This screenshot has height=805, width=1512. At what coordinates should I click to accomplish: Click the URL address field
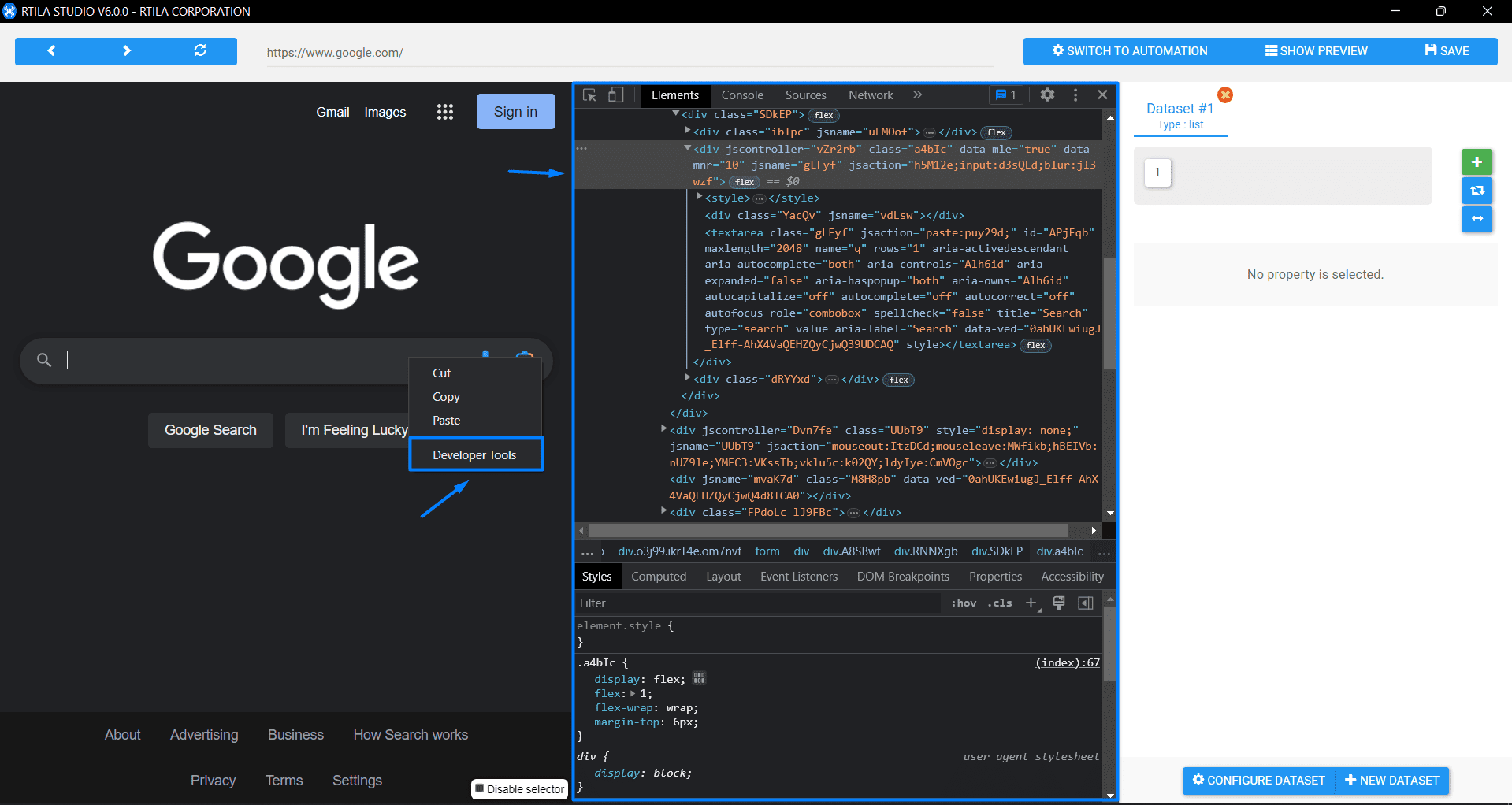coord(629,53)
